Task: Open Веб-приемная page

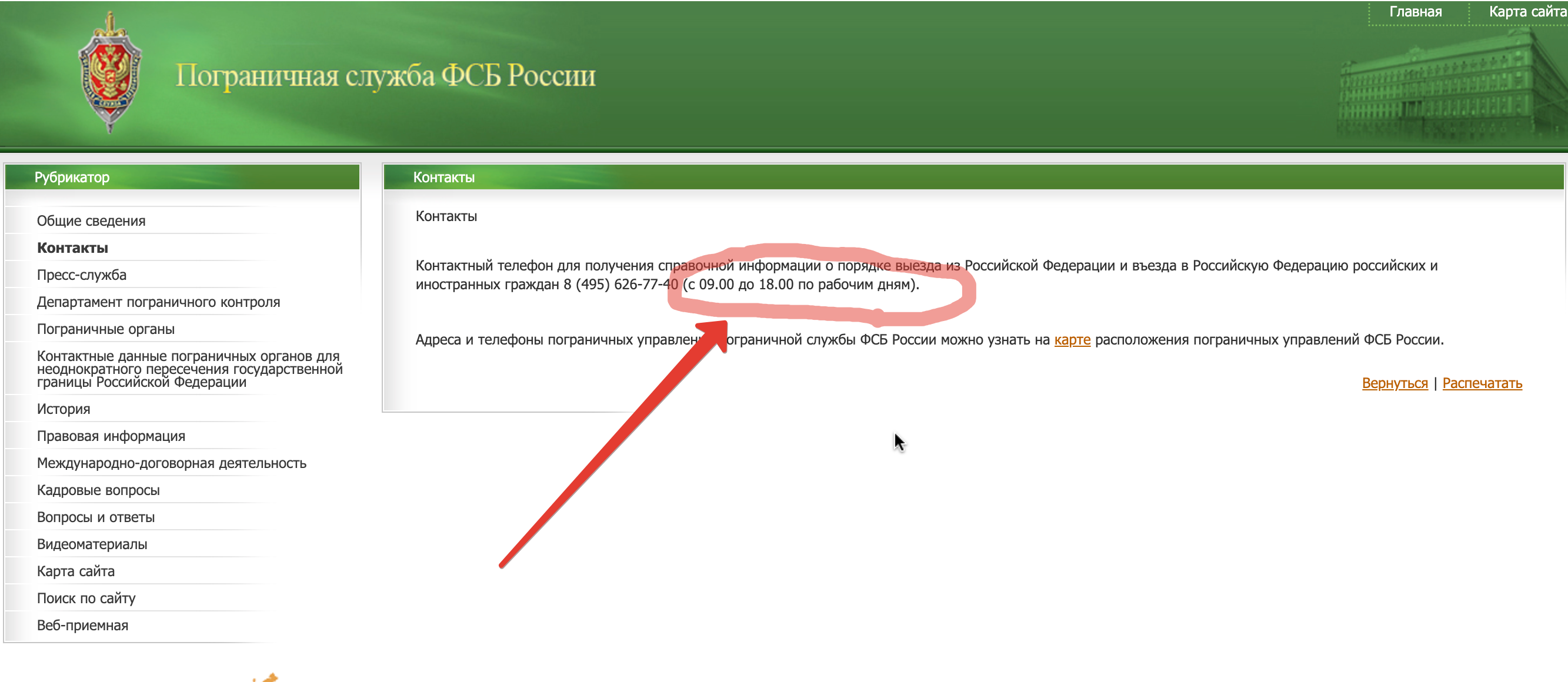Action: [82, 626]
